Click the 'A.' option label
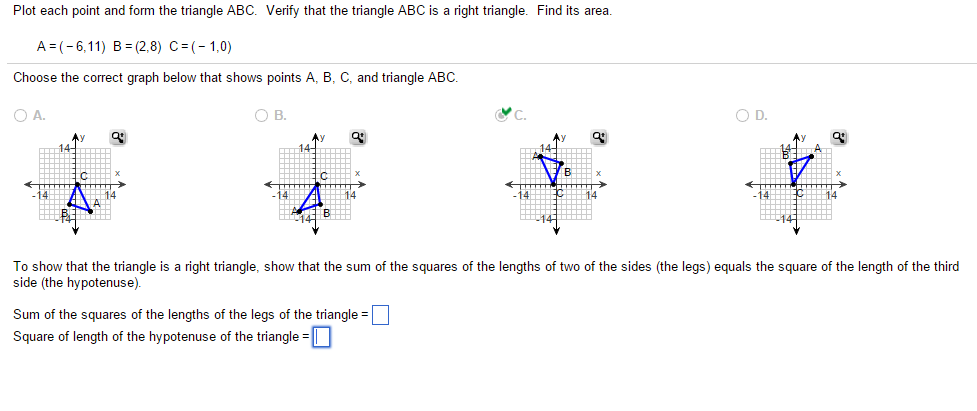 click(39, 115)
